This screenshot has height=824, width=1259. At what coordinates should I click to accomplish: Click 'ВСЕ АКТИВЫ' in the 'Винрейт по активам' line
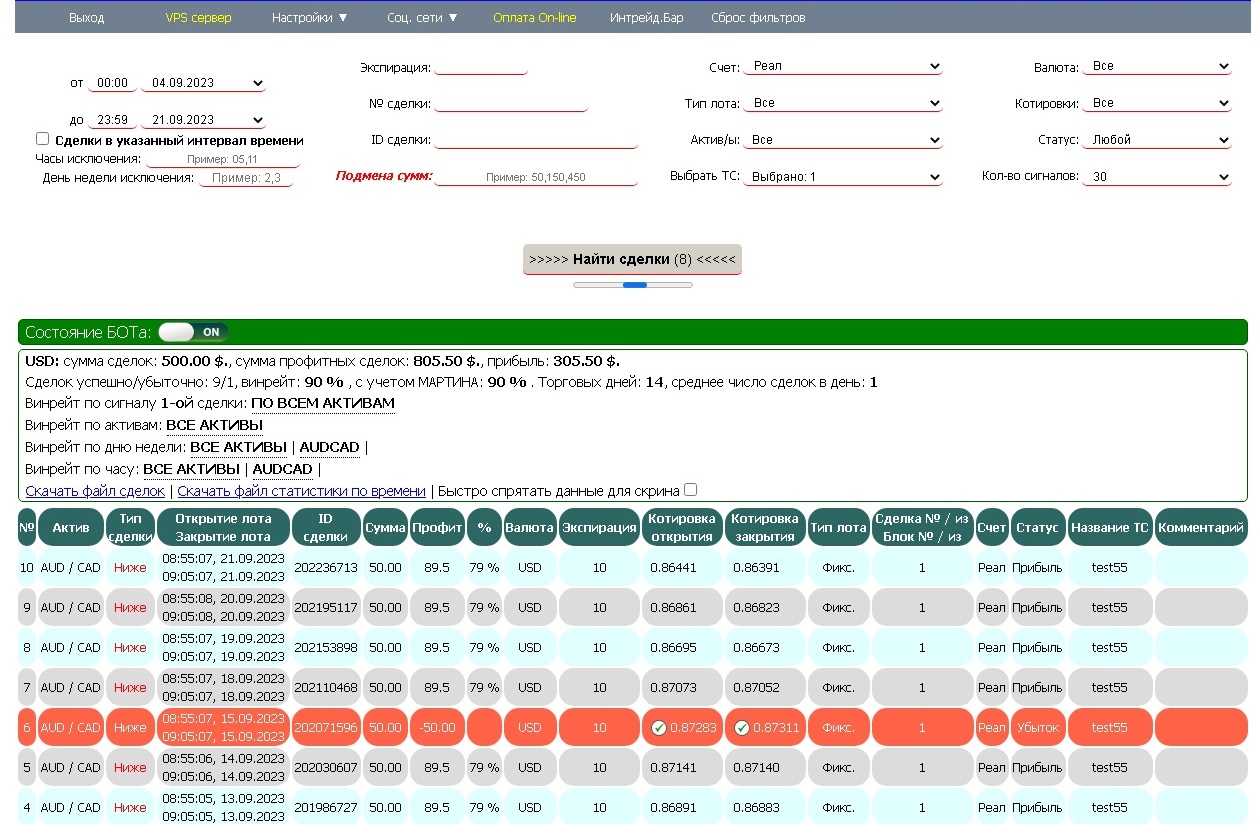pyautogui.click(x=214, y=426)
